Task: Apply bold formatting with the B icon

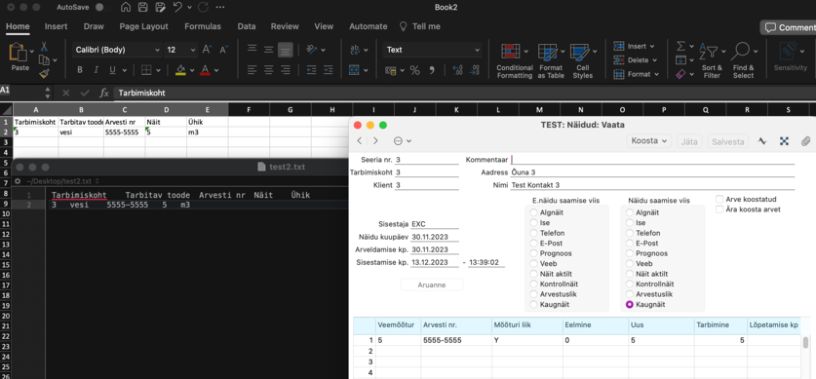Action: [80, 70]
